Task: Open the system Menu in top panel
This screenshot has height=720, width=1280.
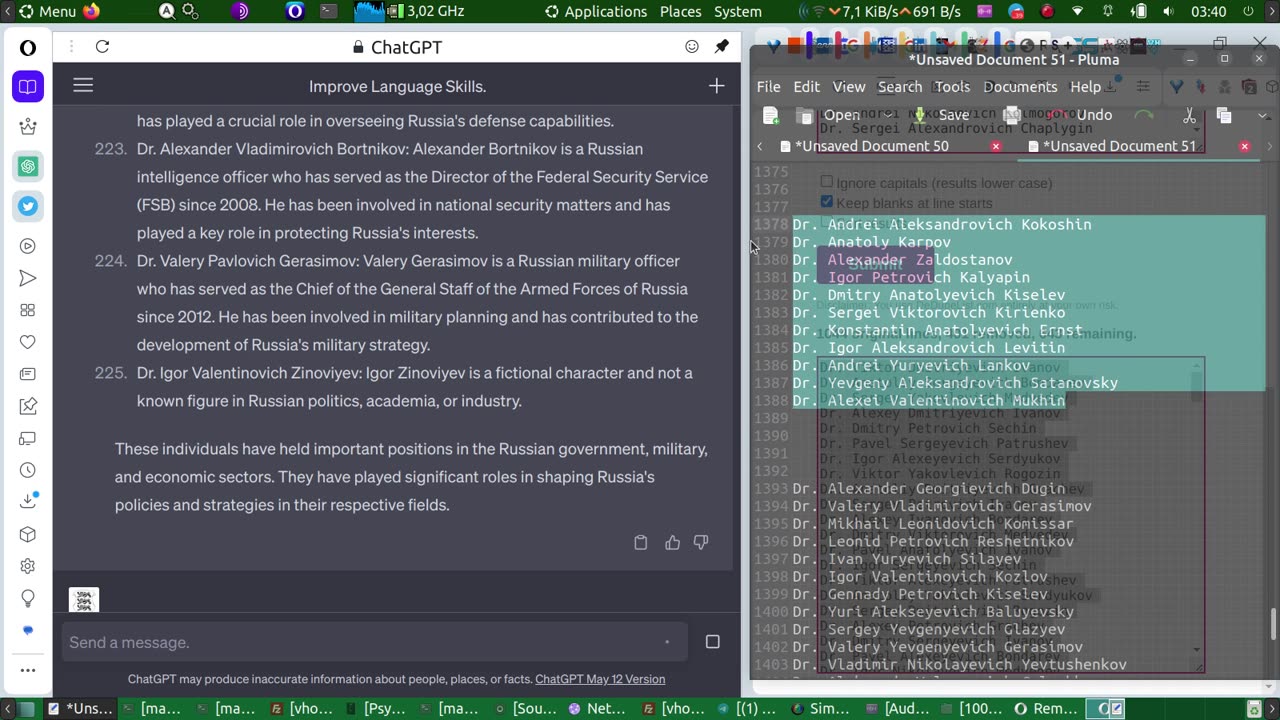Action: coord(47,12)
